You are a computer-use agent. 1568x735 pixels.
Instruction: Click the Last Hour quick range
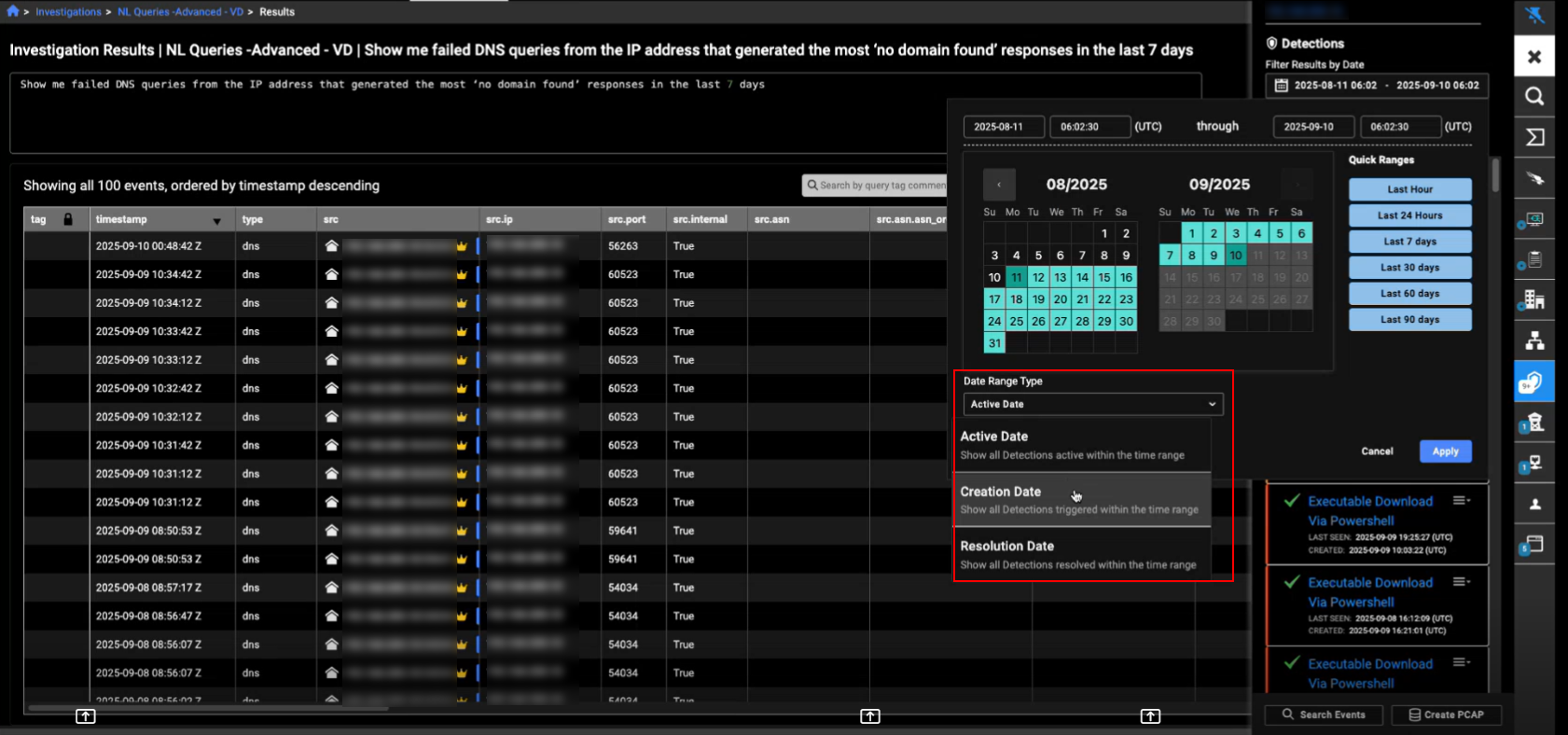(1409, 189)
